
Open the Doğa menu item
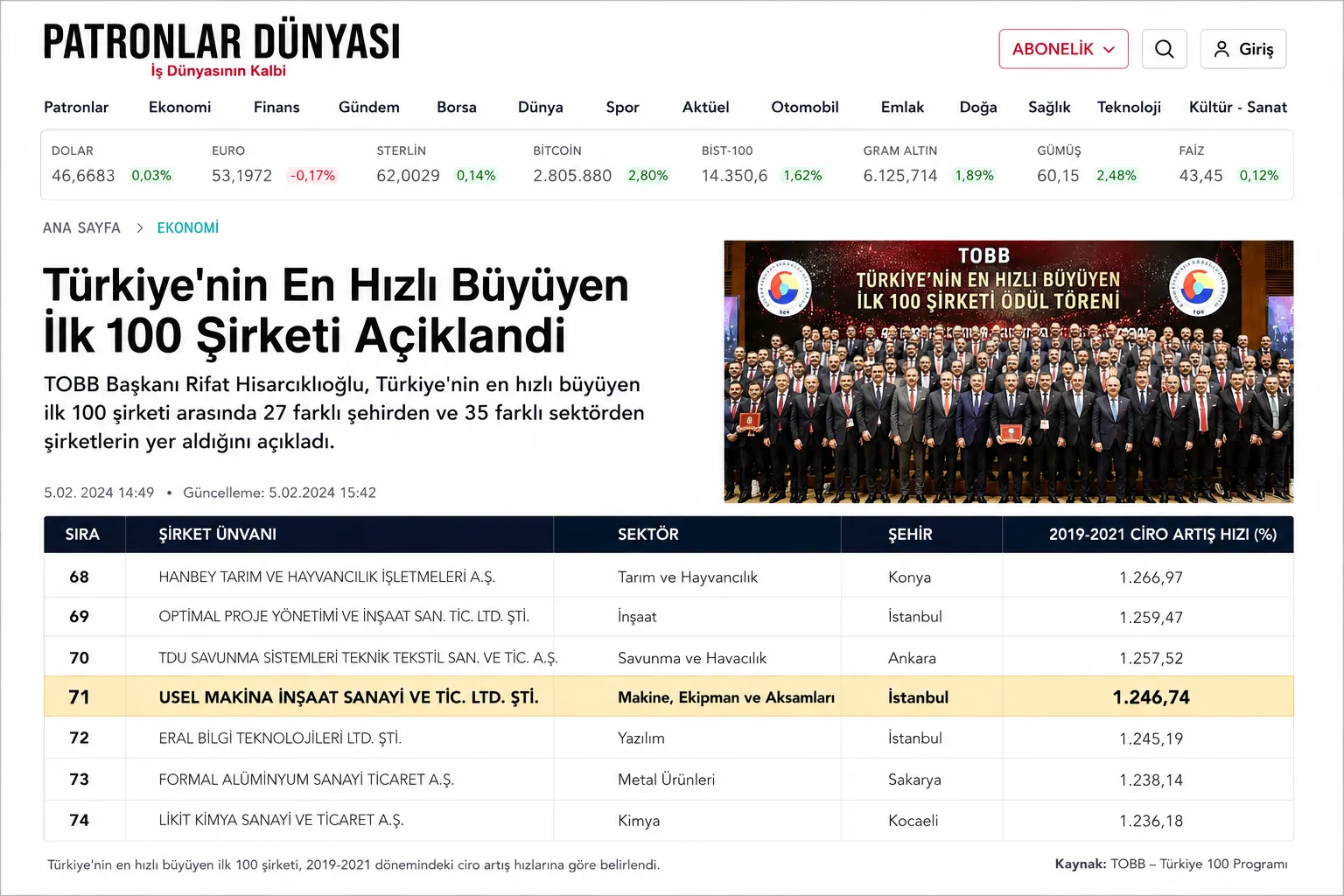pos(978,107)
